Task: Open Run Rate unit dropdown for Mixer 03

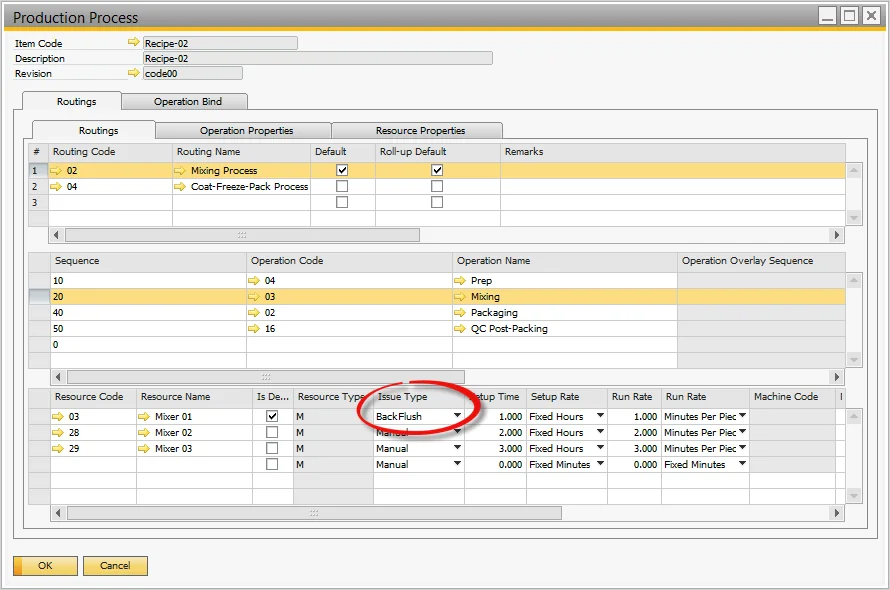Action: 742,447
